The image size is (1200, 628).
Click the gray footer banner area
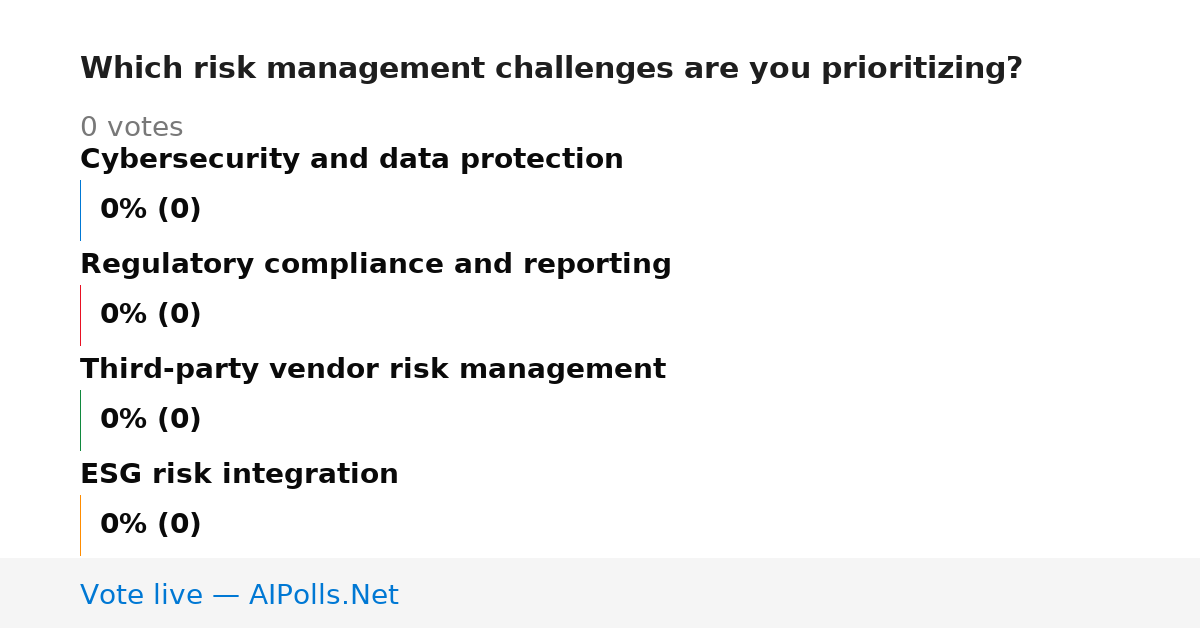tap(600, 593)
